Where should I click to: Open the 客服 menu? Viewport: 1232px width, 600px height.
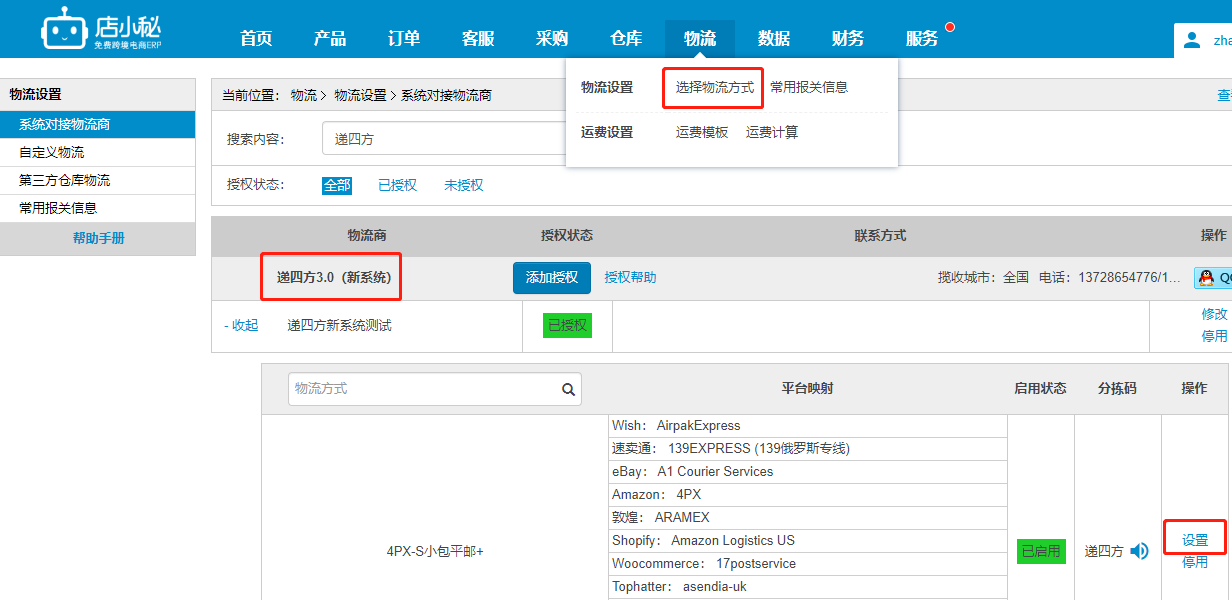click(x=478, y=39)
